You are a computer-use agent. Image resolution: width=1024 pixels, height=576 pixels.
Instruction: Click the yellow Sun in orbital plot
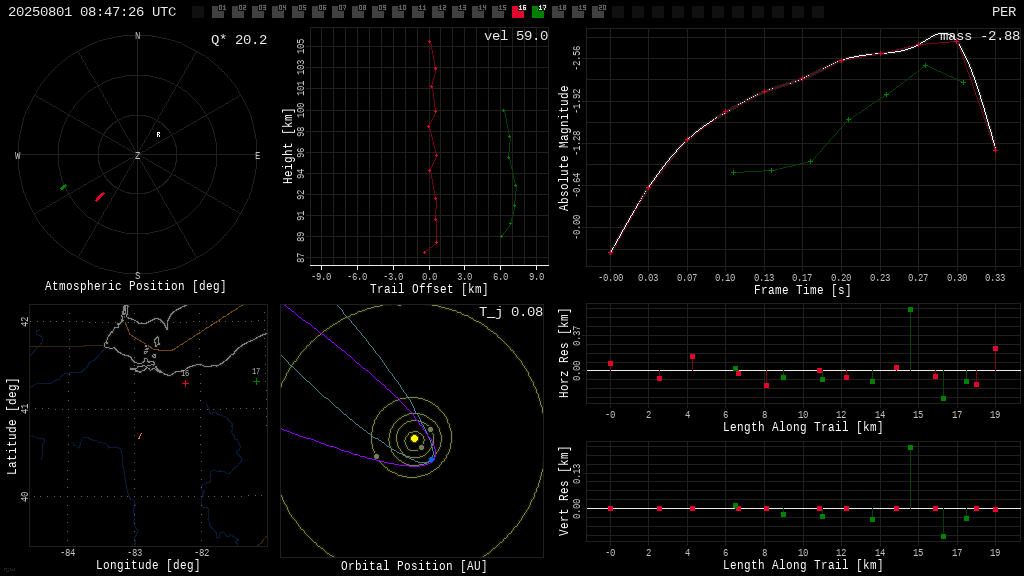(x=414, y=438)
